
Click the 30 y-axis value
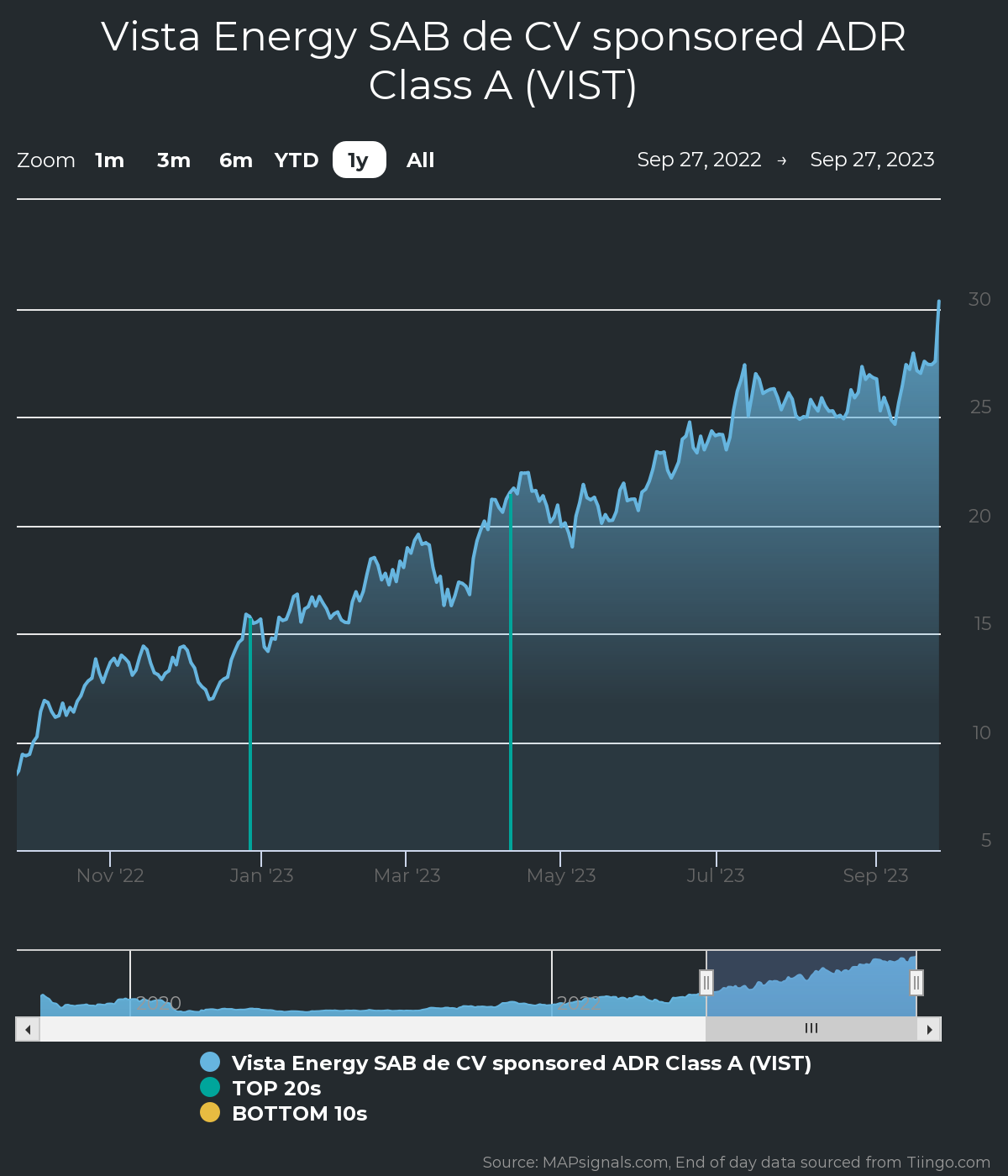click(979, 300)
